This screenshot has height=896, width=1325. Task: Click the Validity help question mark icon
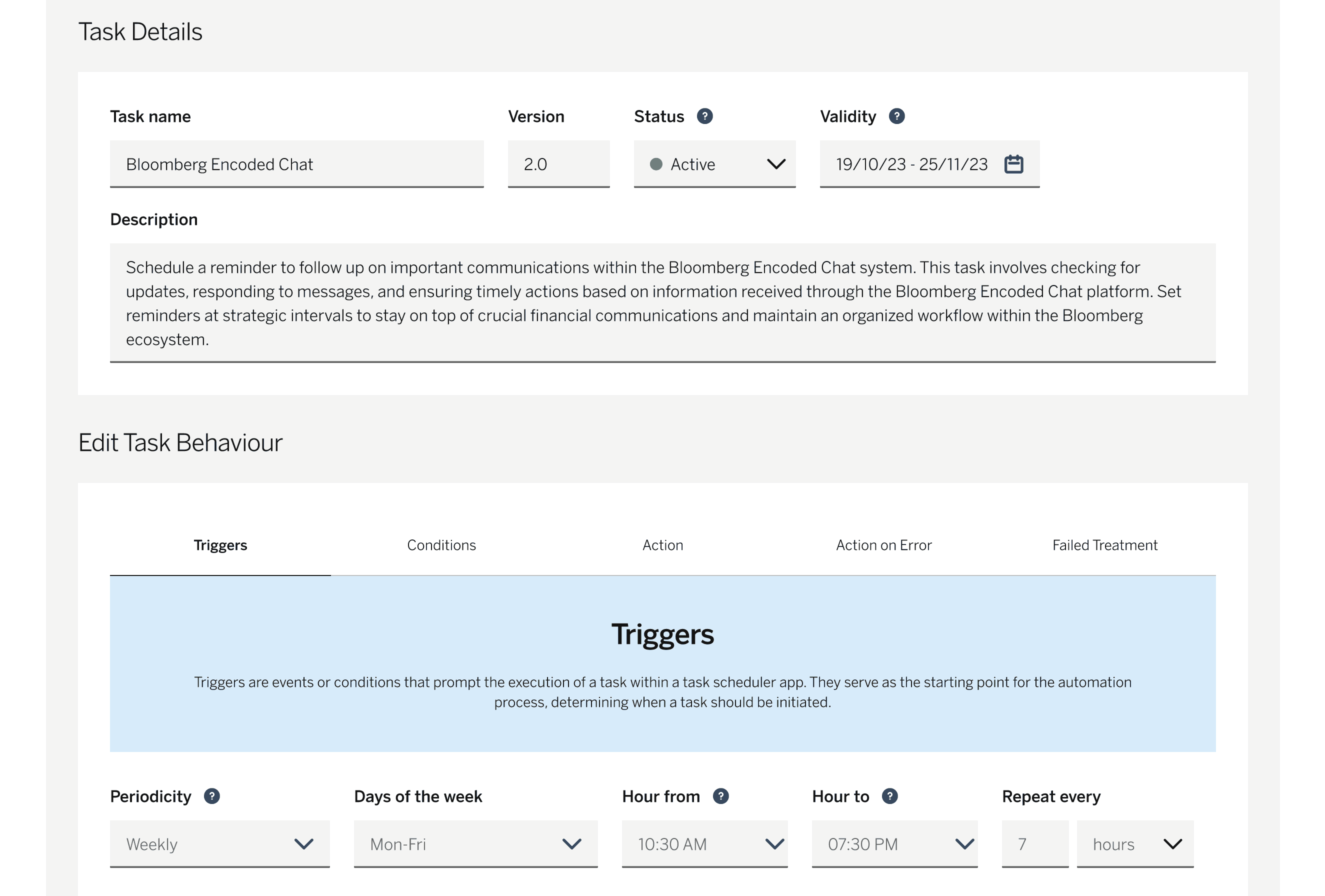pyautogui.click(x=896, y=116)
